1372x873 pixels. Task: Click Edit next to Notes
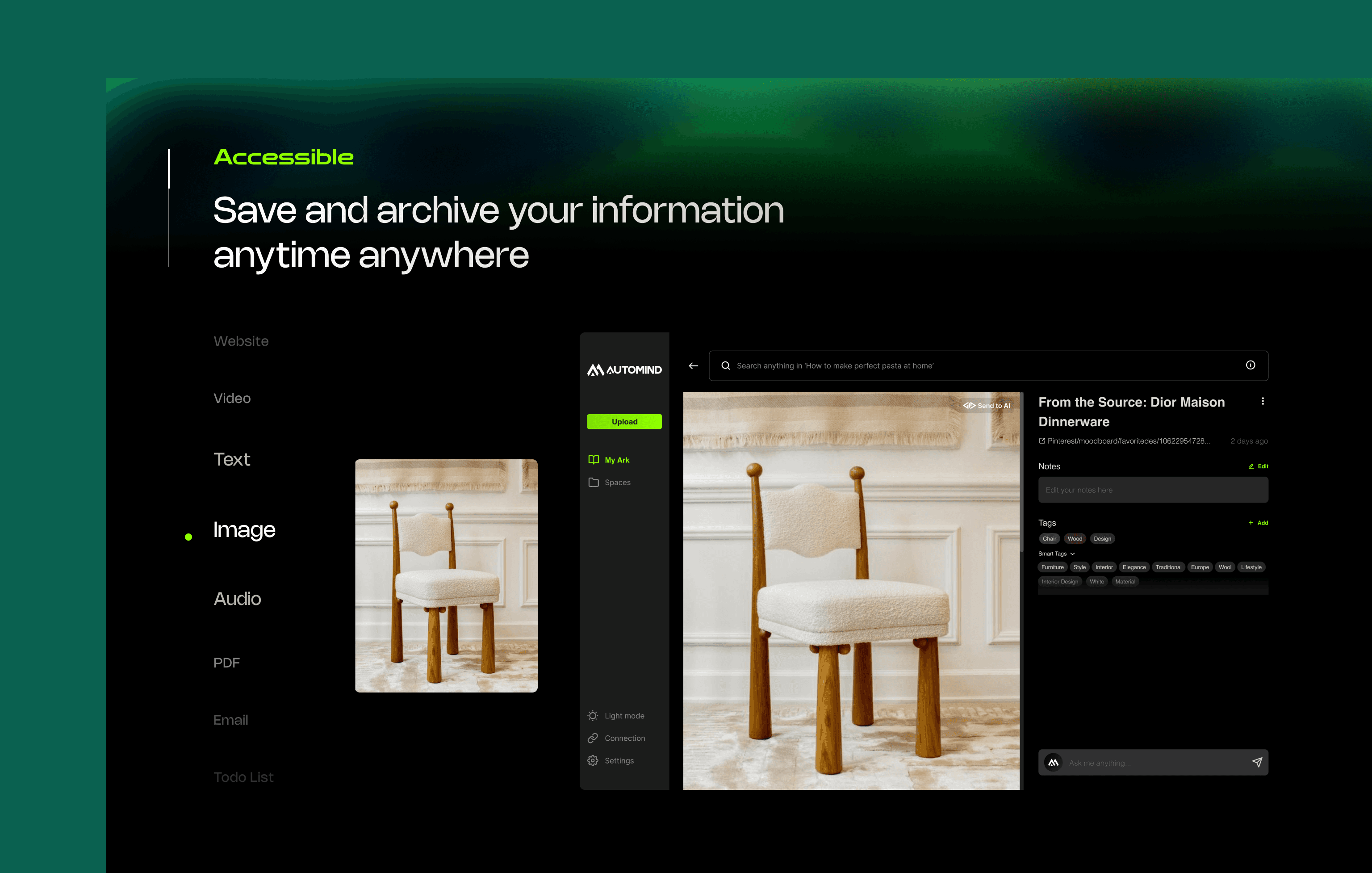point(1259,466)
